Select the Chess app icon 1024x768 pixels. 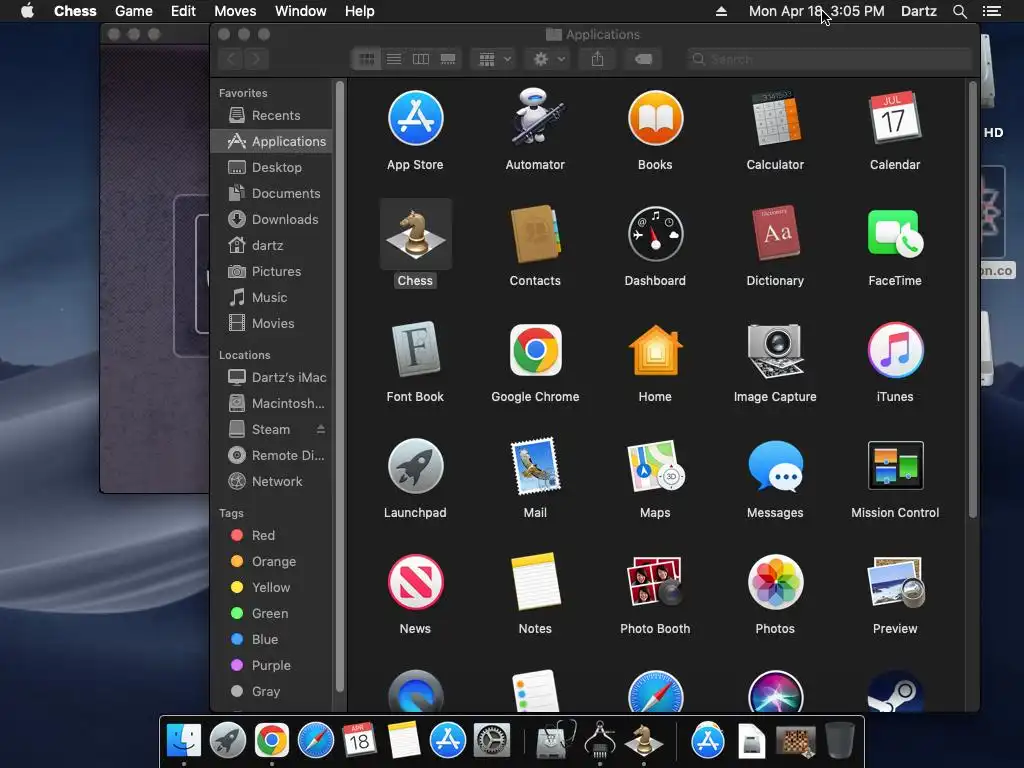[415, 234]
